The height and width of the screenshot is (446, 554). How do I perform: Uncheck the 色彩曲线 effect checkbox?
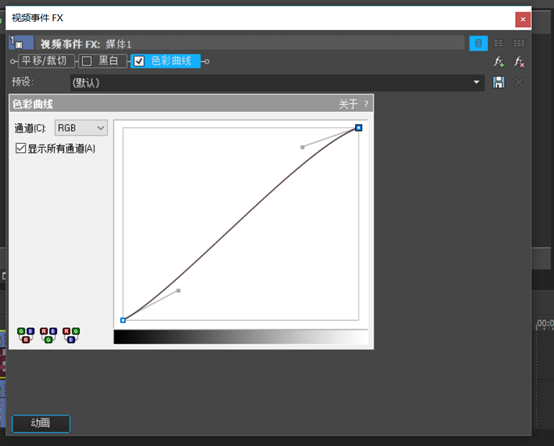tap(139, 61)
